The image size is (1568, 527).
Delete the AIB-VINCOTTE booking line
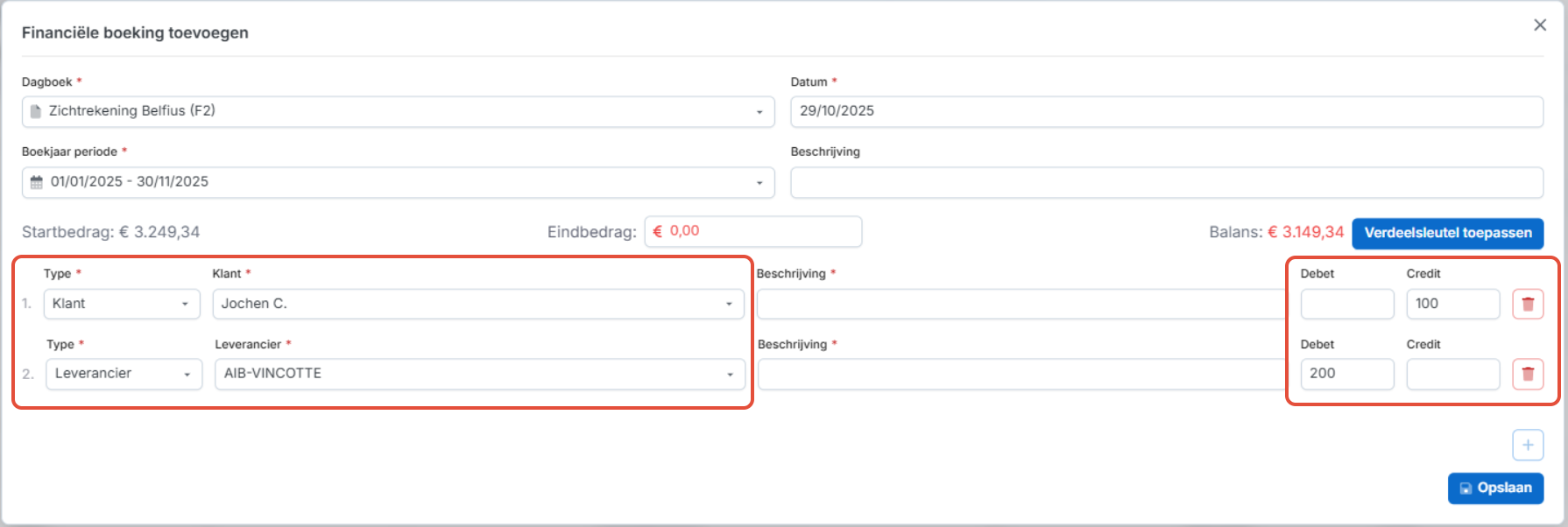(x=1528, y=374)
